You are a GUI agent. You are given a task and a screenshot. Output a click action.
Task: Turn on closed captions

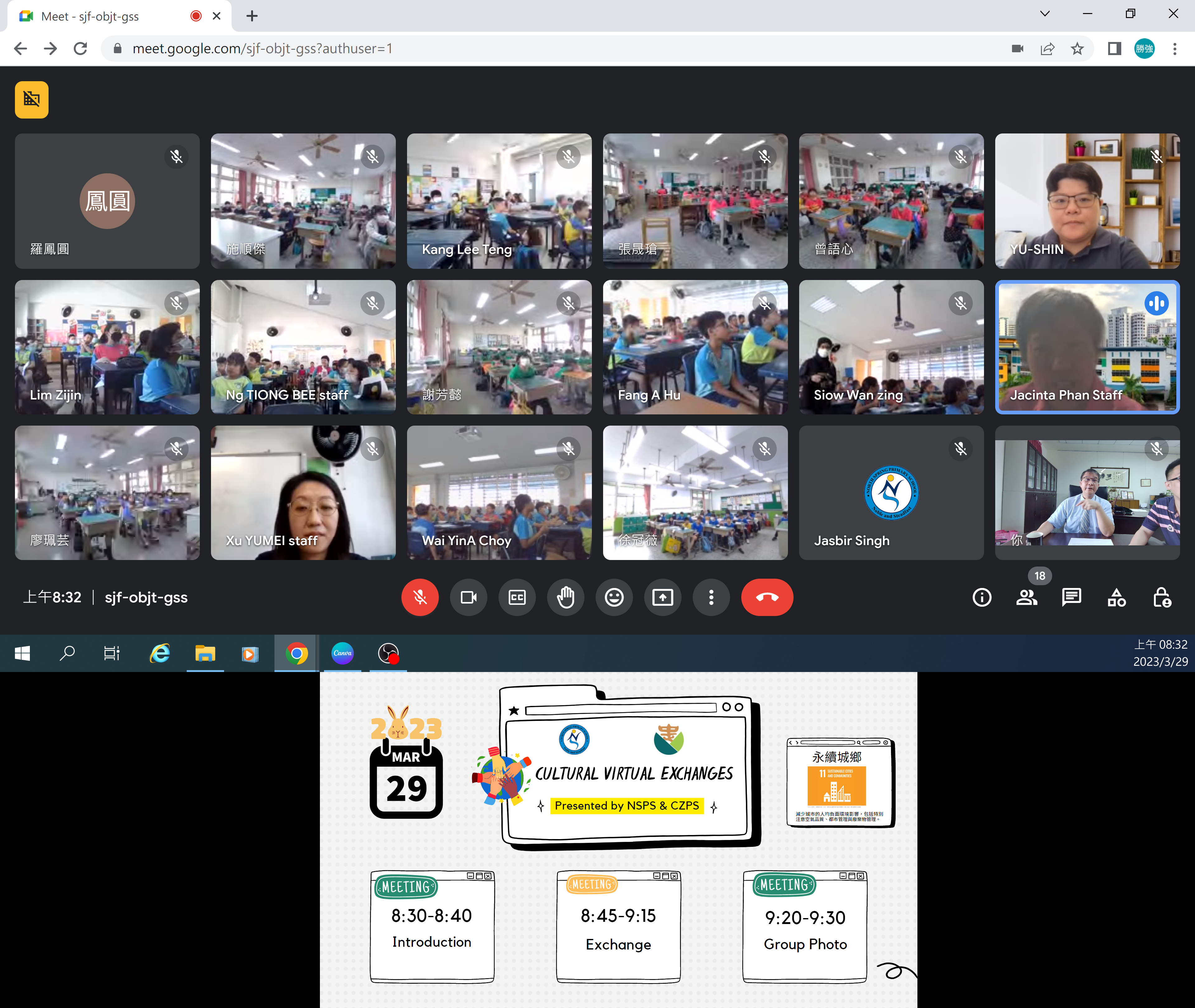tap(517, 597)
